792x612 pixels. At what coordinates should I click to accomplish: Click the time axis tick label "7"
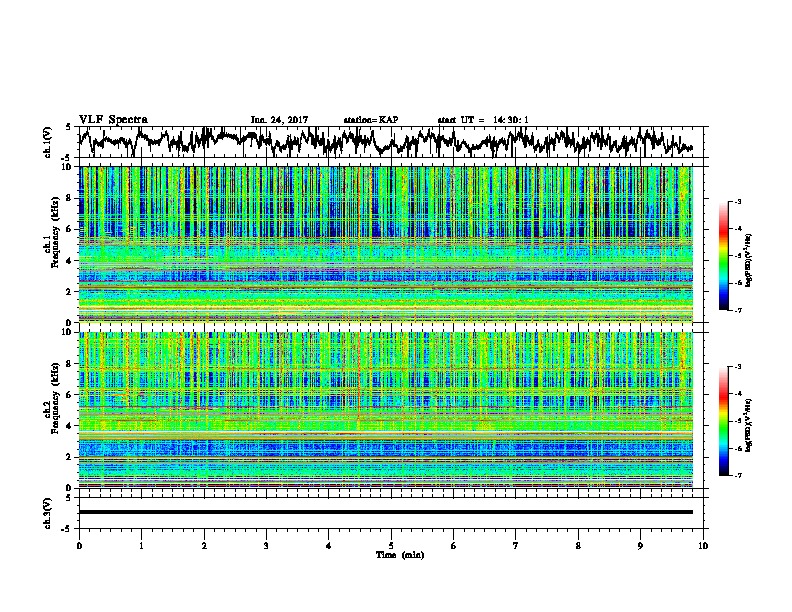click(516, 546)
